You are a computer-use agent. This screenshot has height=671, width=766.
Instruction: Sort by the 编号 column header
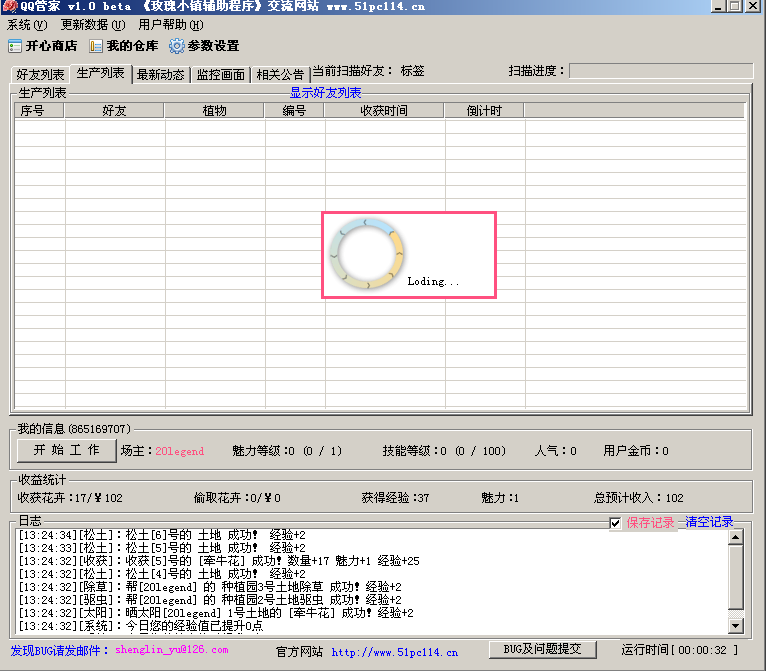tap(294, 111)
